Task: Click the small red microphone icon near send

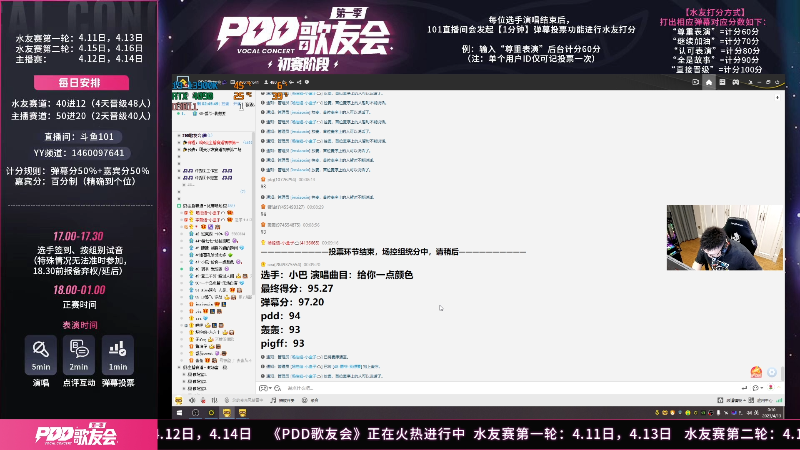Action: 770,388
